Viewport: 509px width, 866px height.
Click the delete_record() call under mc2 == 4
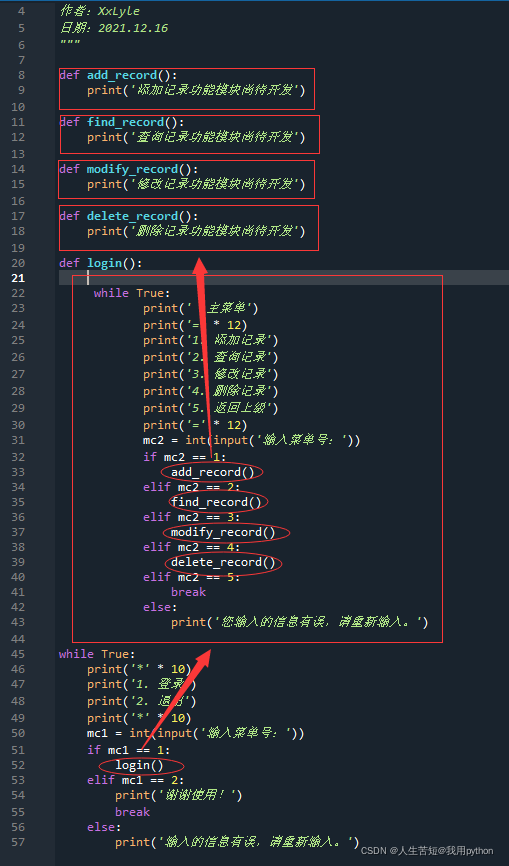(x=223, y=562)
